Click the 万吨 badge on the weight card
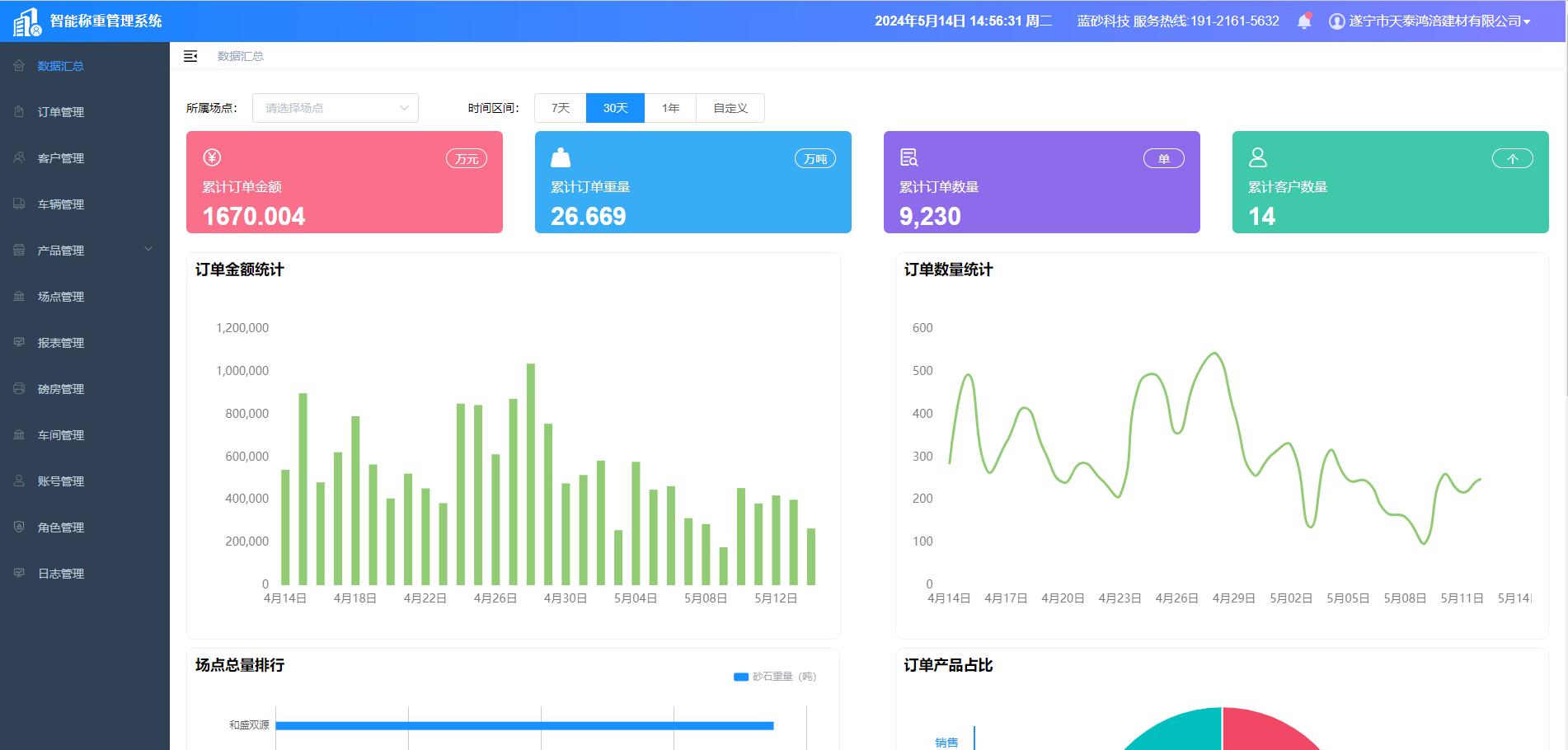 click(815, 158)
